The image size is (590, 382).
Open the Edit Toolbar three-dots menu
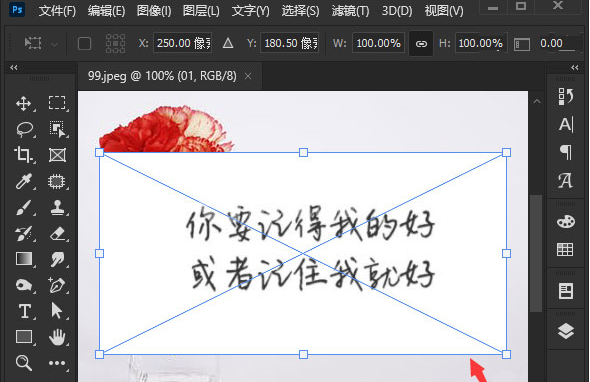(57, 363)
